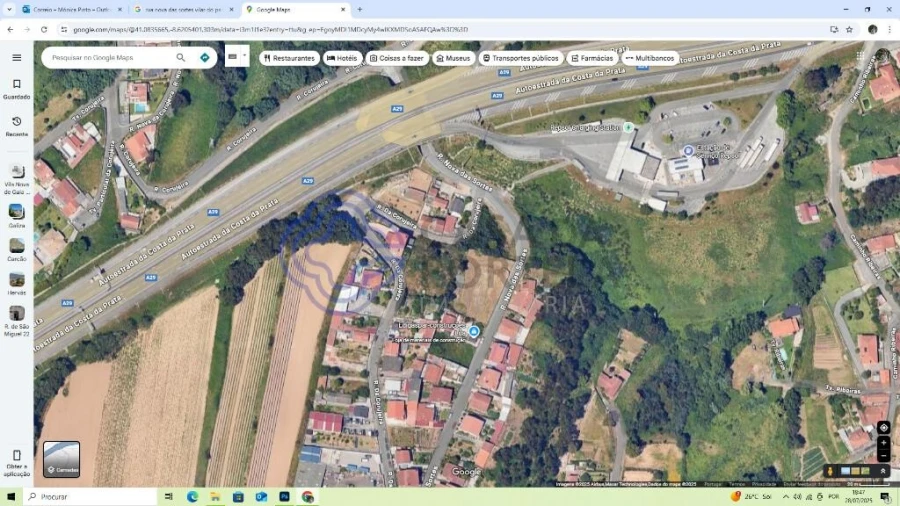
Task: Select the Google Maps browser tab
Action: [296, 10]
